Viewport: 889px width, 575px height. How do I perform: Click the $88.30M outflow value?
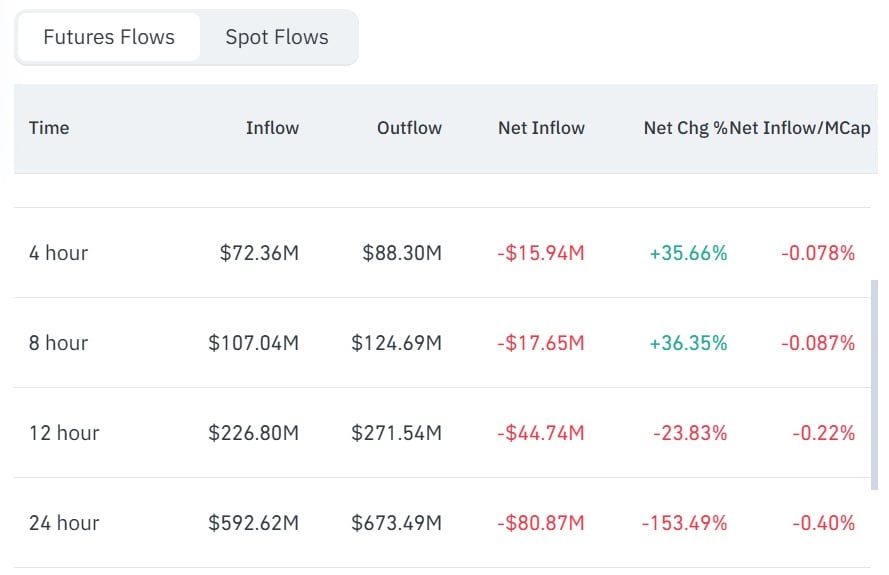pos(402,253)
